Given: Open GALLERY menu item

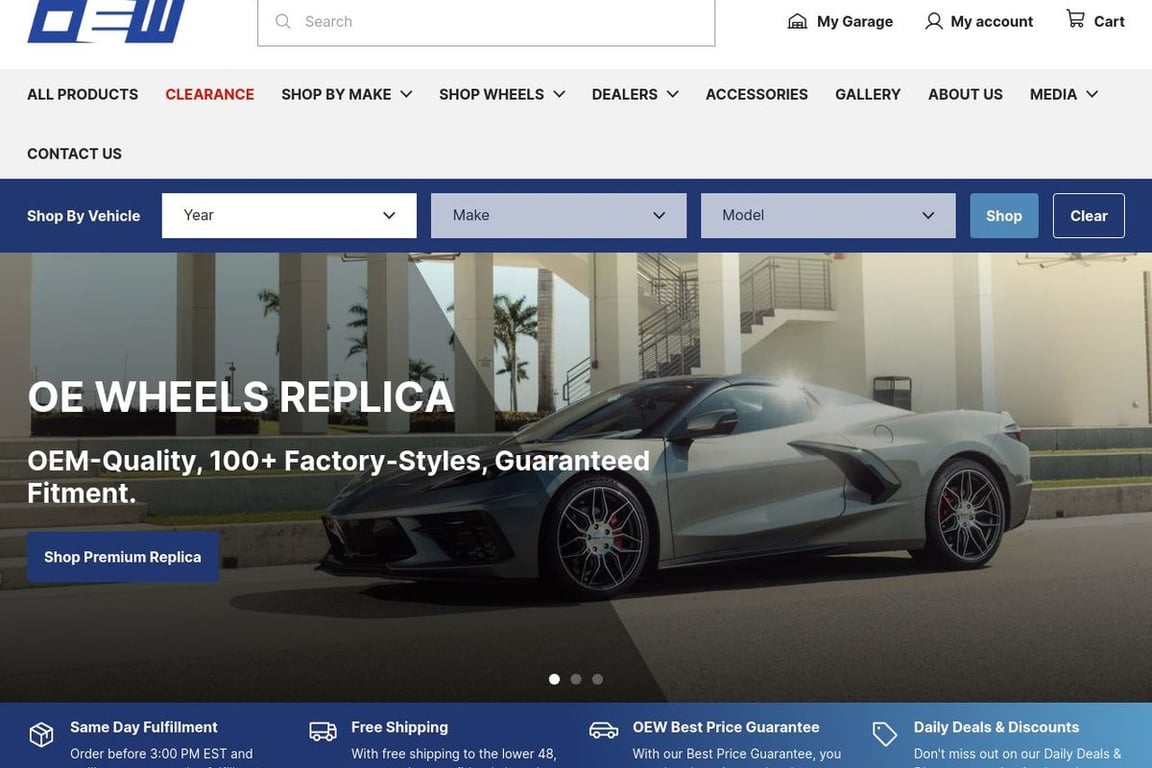Looking at the screenshot, I should coord(868,94).
